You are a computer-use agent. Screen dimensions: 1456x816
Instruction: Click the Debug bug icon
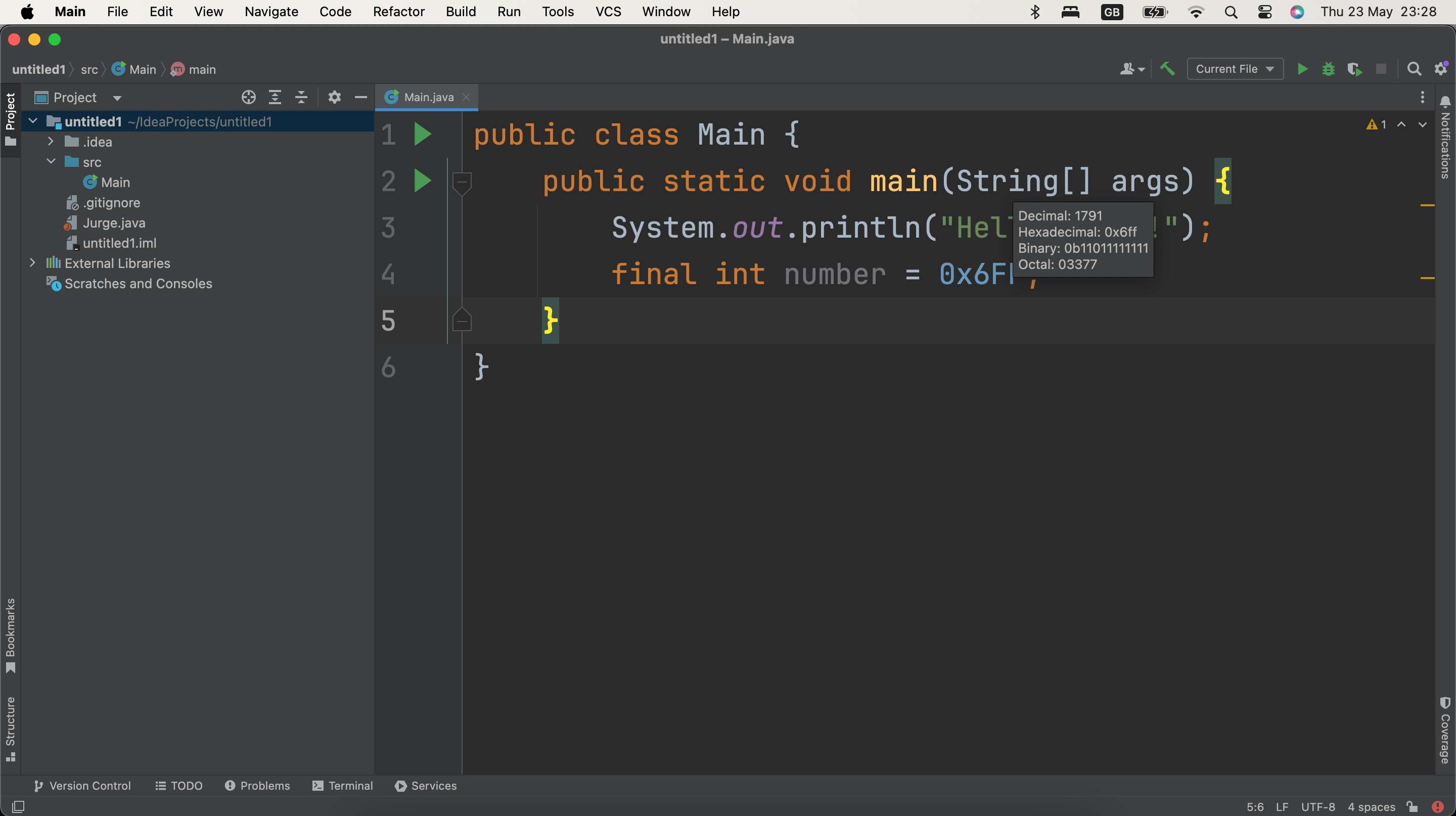click(1328, 69)
